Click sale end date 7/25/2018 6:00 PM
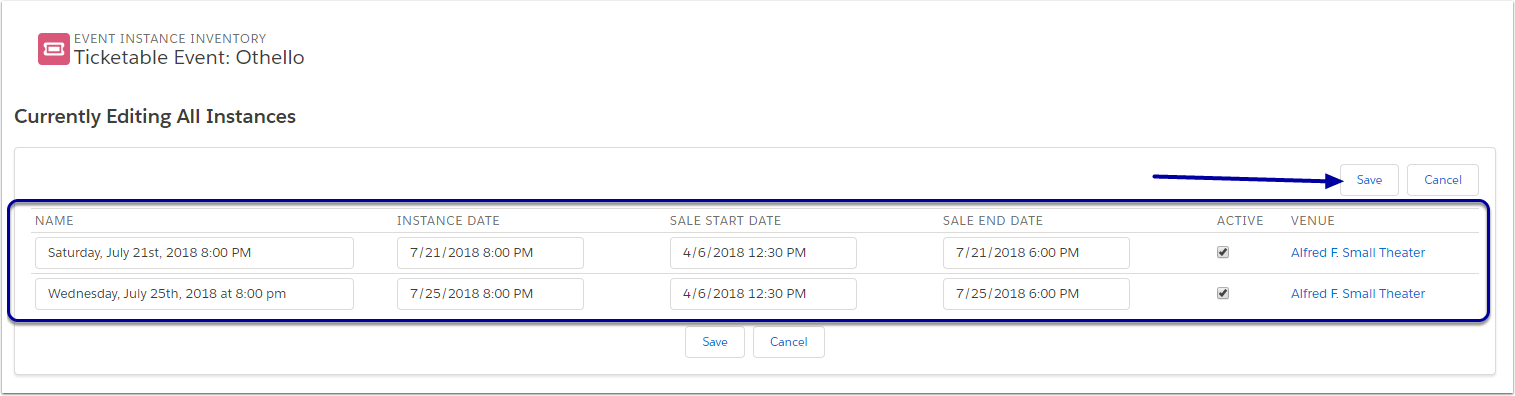1515x396 pixels. click(x=1036, y=294)
